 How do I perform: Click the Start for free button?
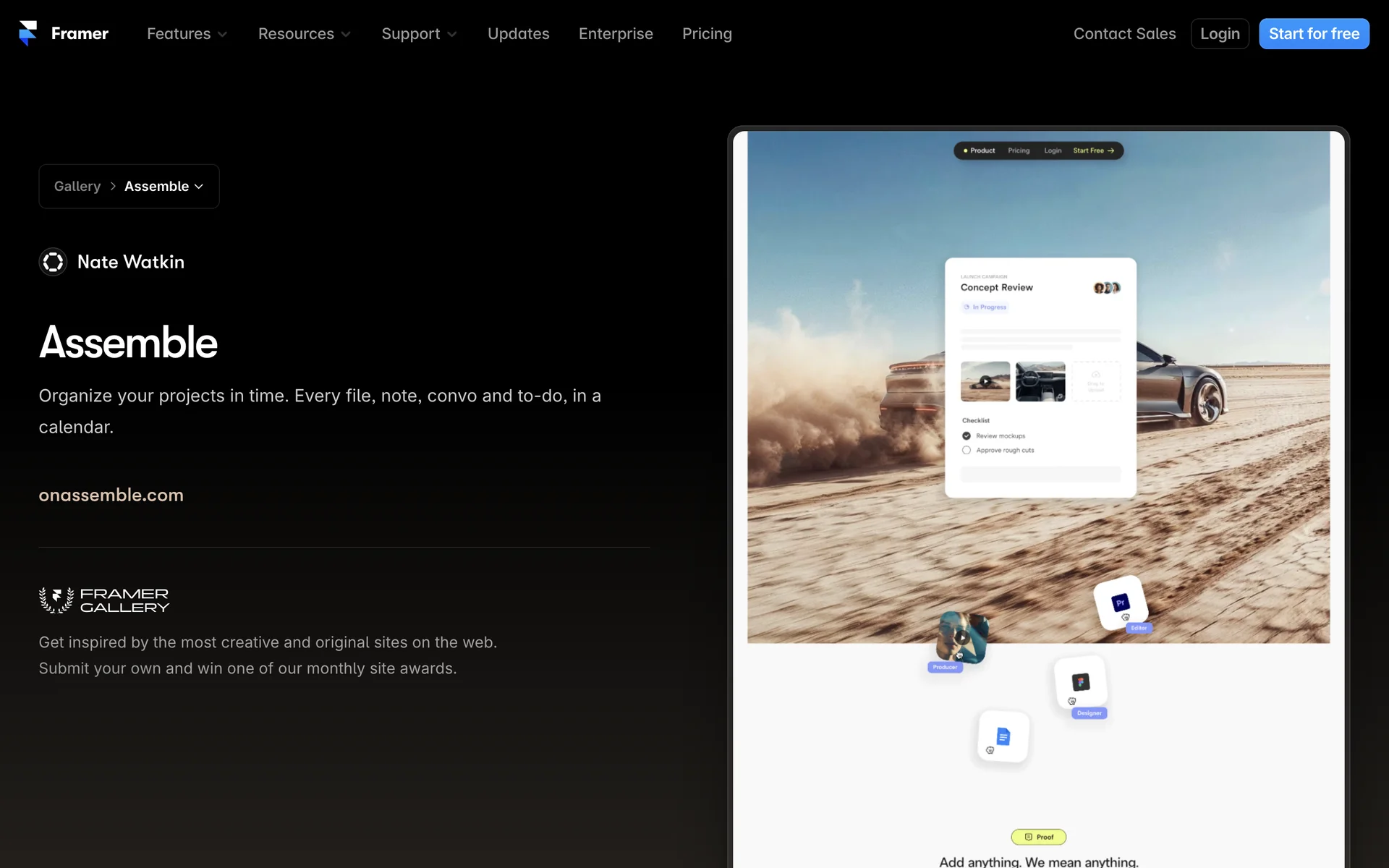pyautogui.click(x=1313, y=34)
